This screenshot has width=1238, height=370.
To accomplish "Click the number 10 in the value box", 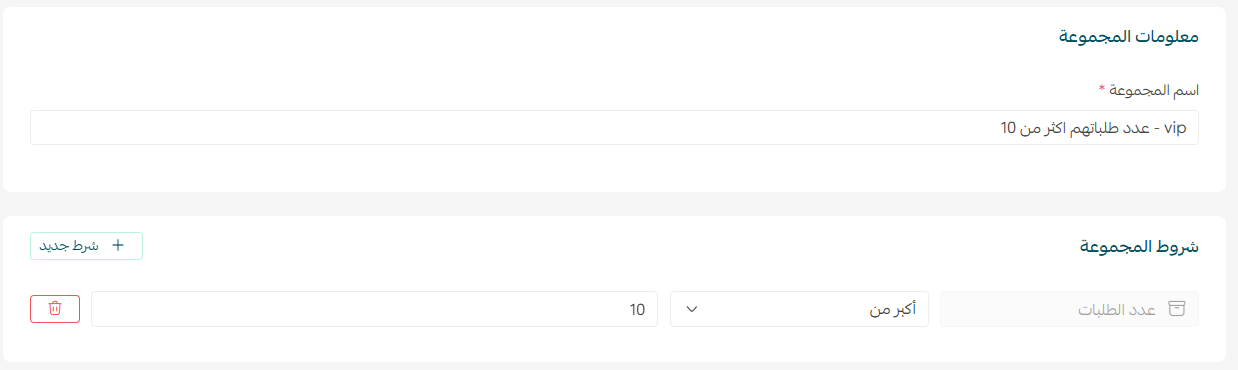I will pyautogui.click(x=637, y=309).
